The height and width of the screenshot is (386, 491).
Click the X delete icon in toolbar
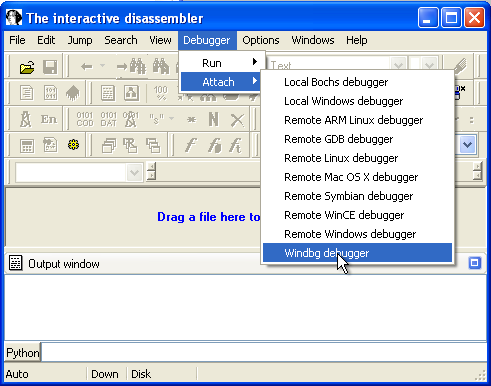coord(237,120)
